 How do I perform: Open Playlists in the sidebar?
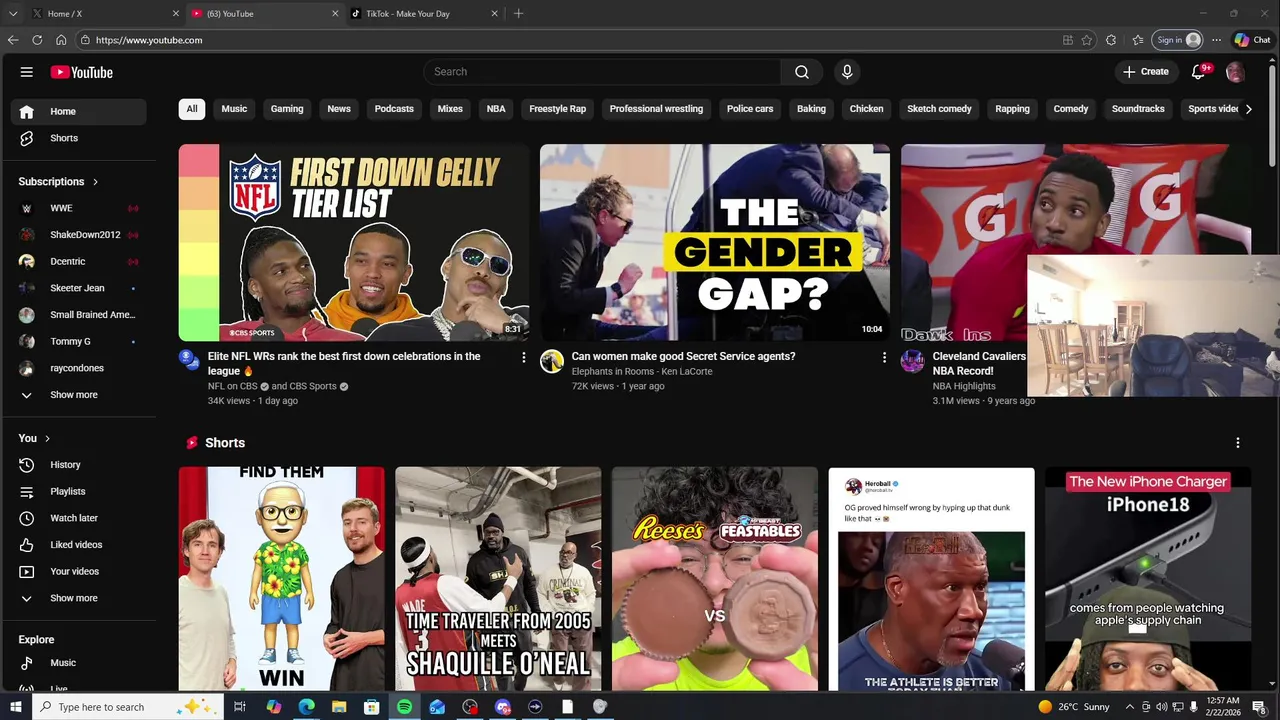coord(78,491)
